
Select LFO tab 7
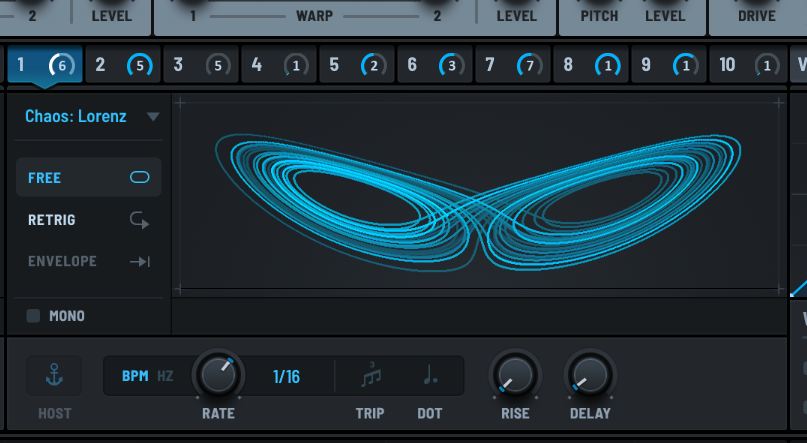point(513,65)
